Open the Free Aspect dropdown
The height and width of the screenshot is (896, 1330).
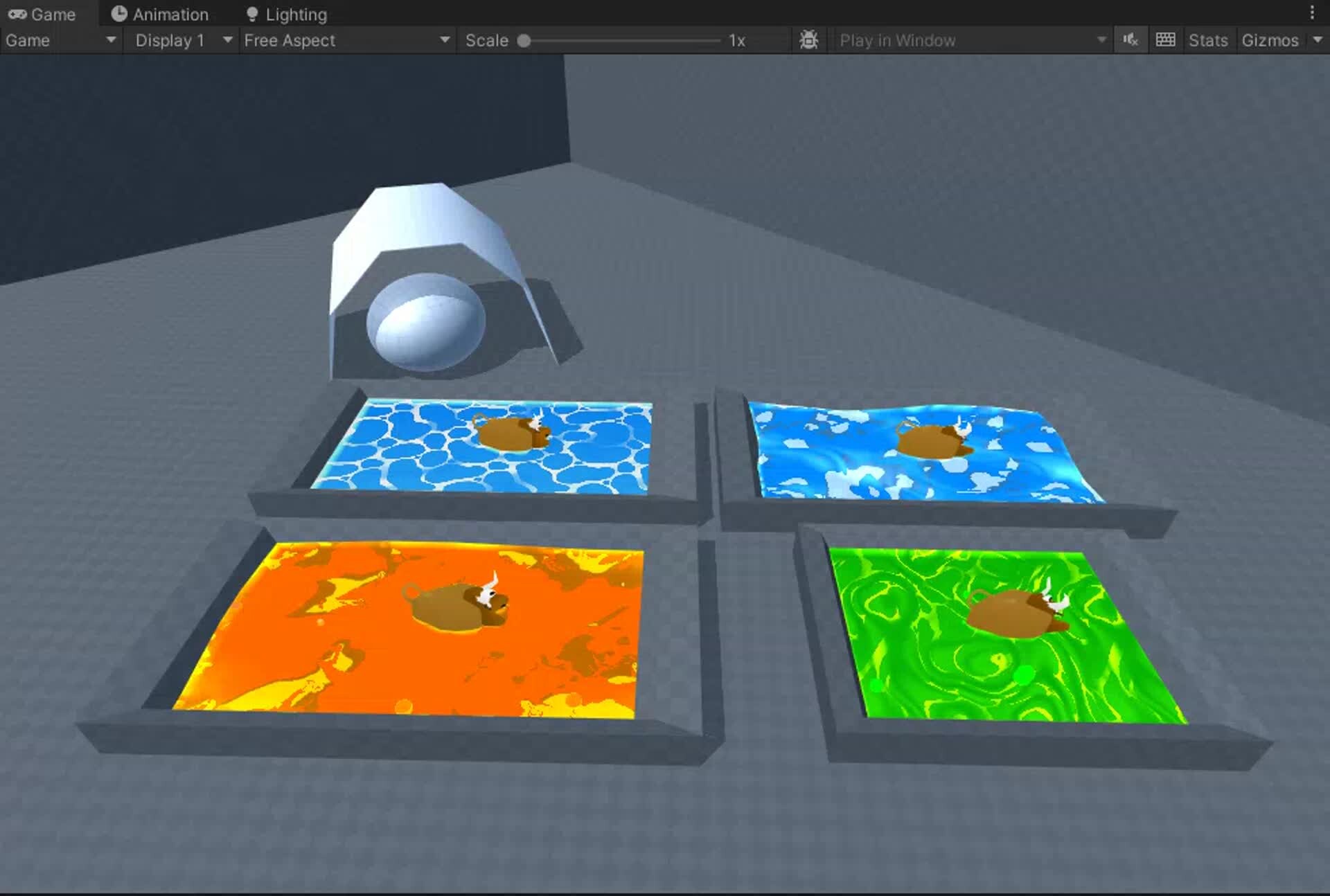click(346, 40)
